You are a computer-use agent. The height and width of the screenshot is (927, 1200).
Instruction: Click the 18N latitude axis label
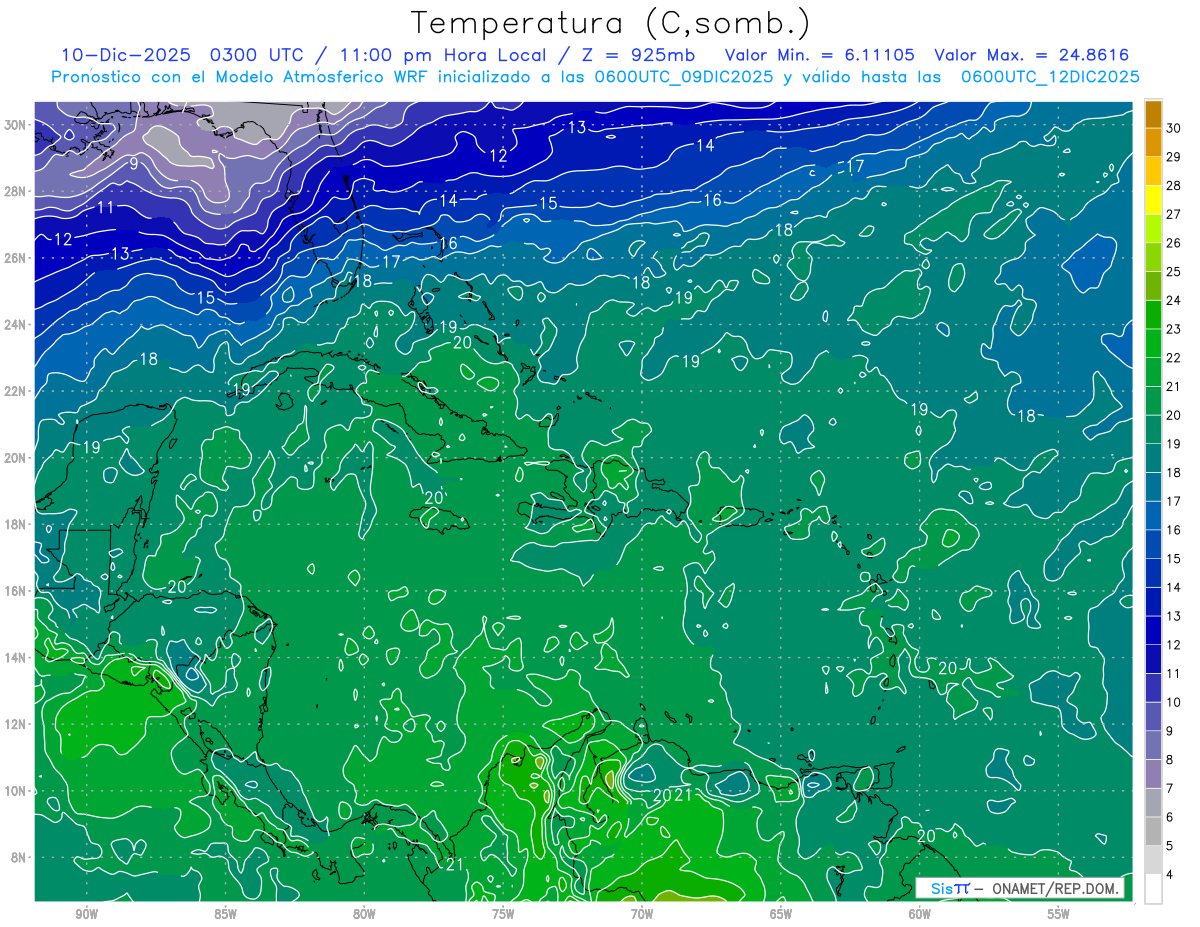[x=16, y=525]
